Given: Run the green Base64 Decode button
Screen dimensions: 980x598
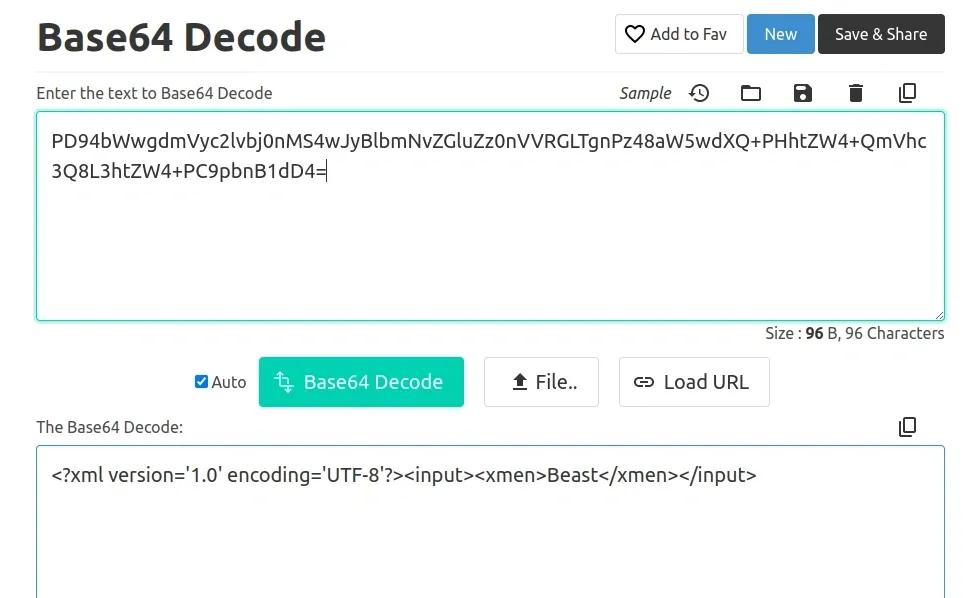Looking at the screenshot, I should coord(361,382).
